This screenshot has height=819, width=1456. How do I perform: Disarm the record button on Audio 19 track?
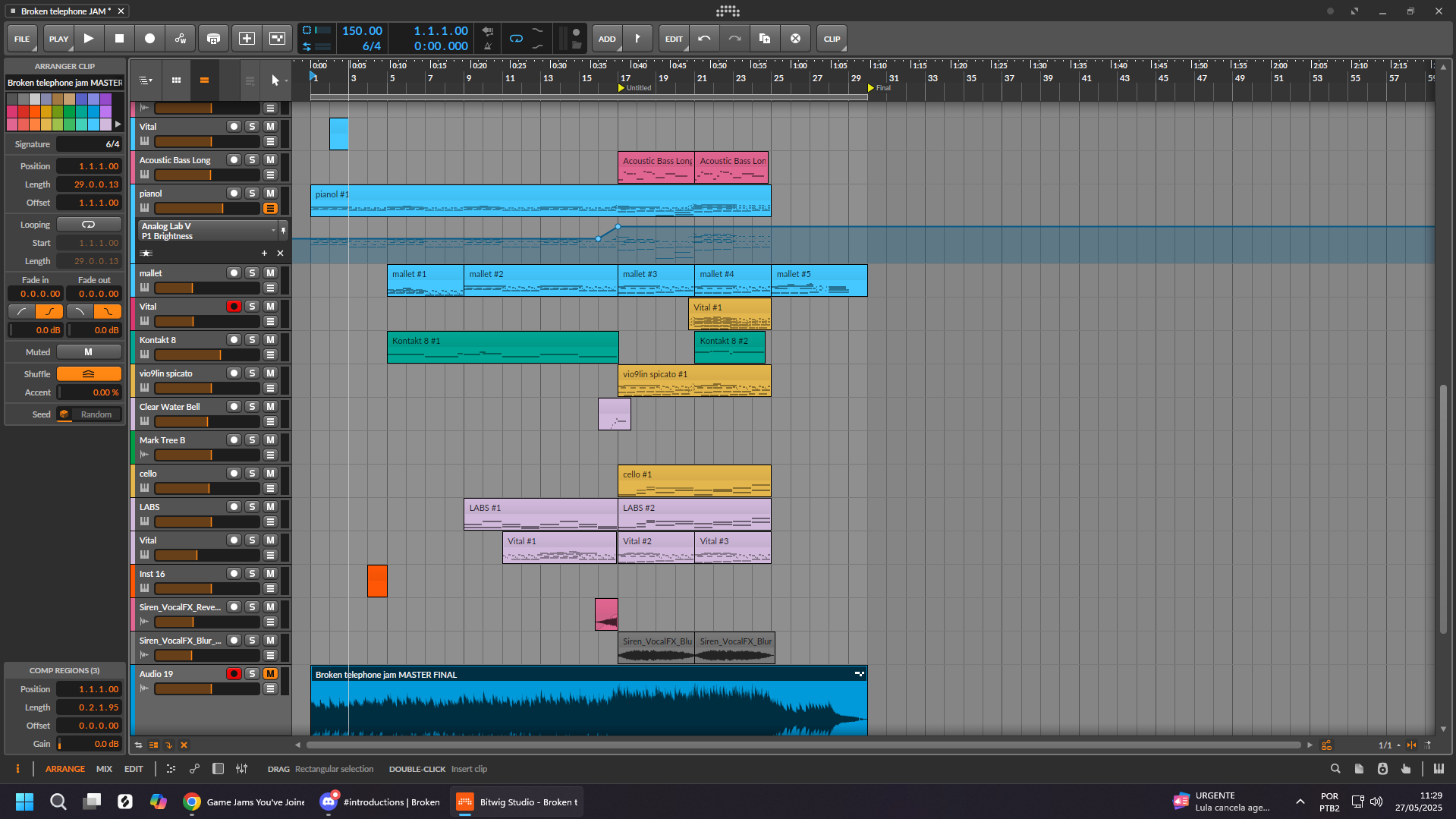coord(234,674)
